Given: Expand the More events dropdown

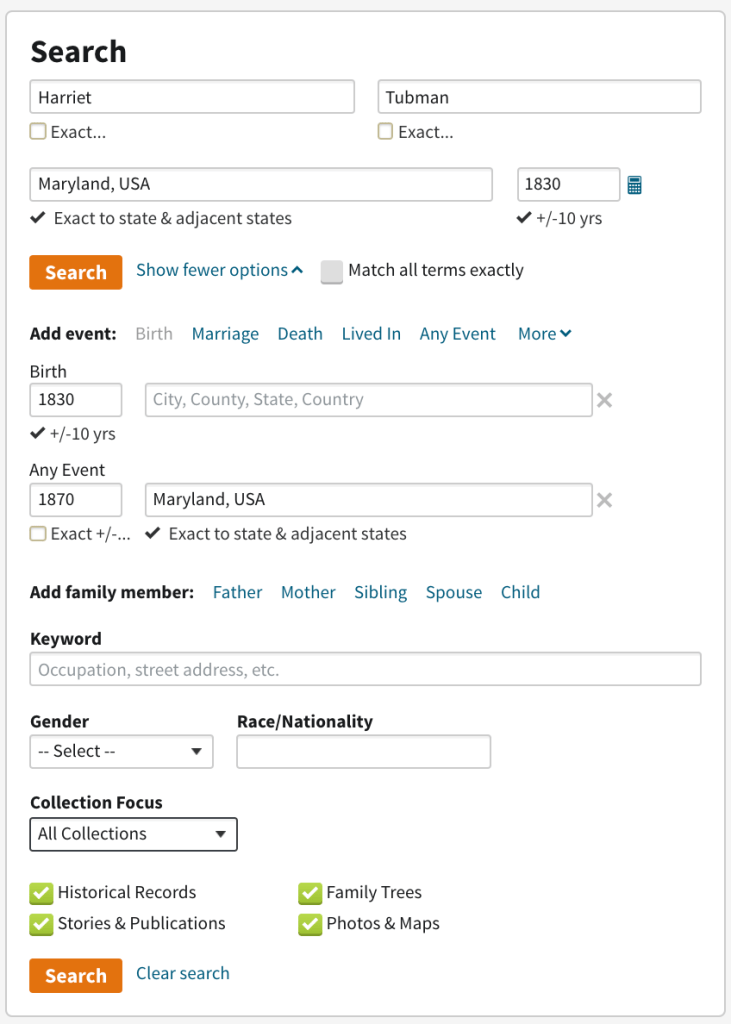Looking at the screenshot, I should tap(544, 334).
